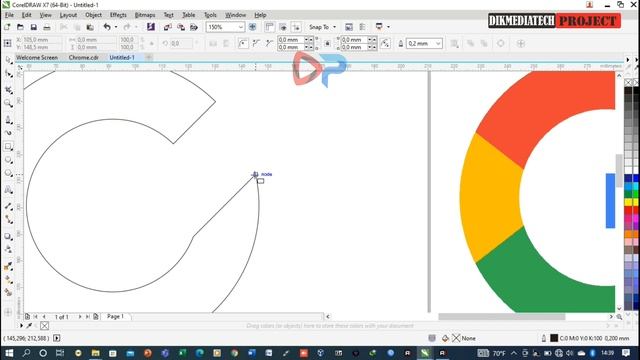This screenshot has width=640, height=360.
Task: Click the Paste icon in the toolbar
Action: coord(90,27)
